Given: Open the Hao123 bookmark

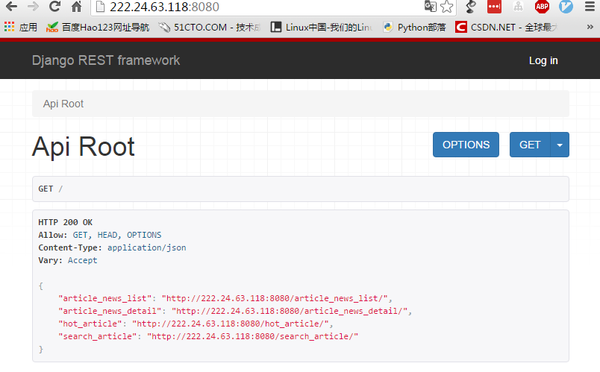Looking at the screenshot, I should pos(98,27).
